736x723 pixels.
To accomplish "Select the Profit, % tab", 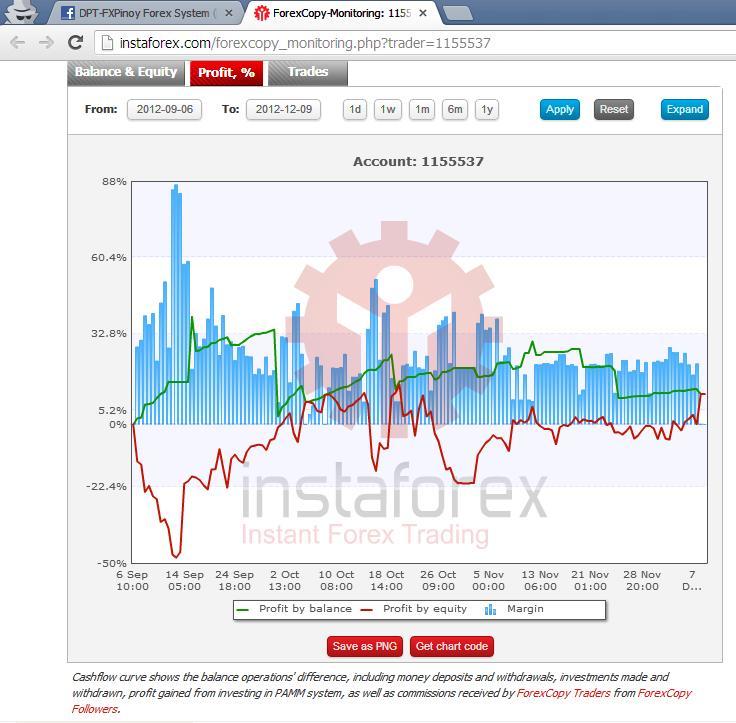I will 226,73.
